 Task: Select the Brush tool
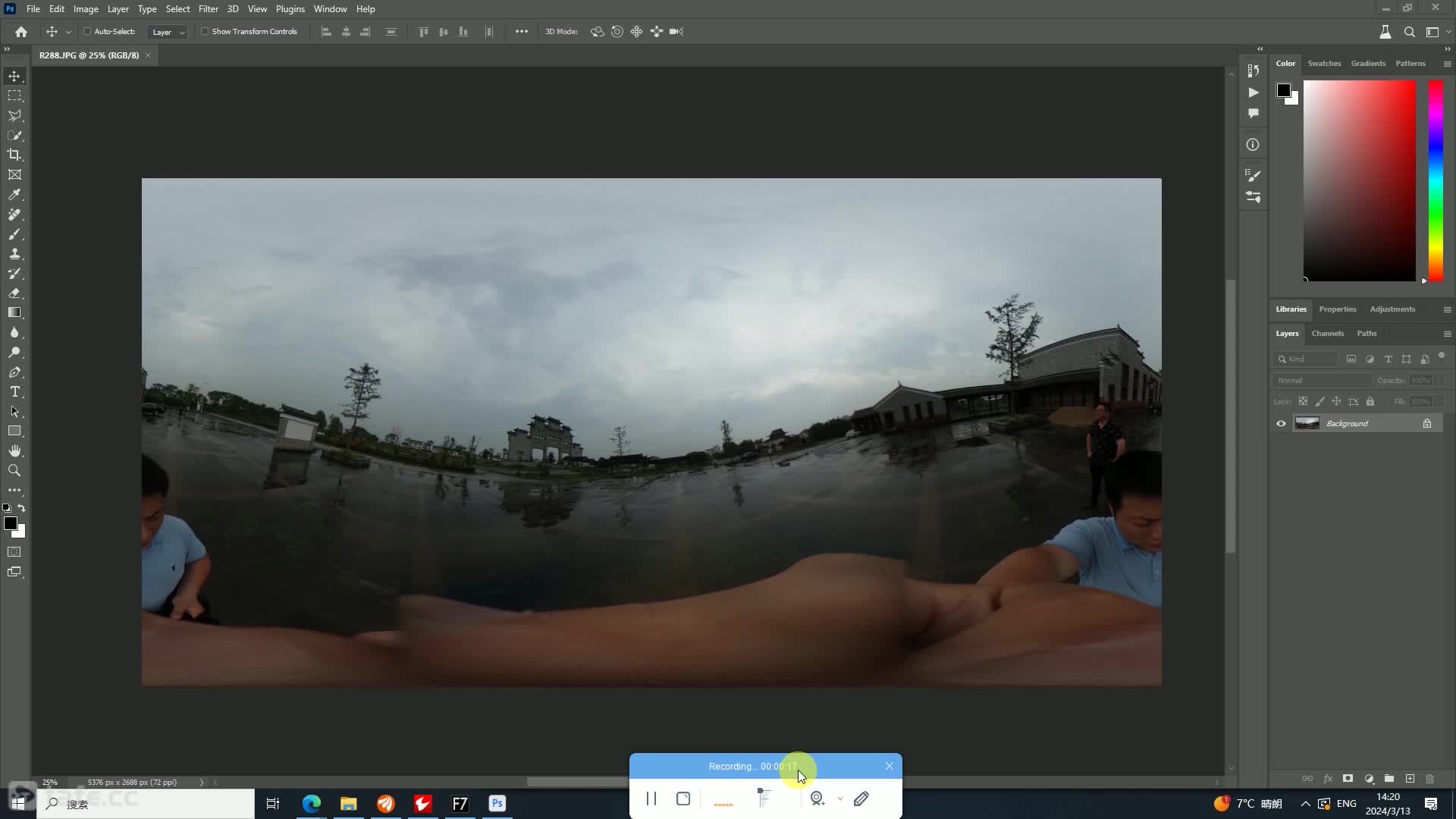[14, 234]
